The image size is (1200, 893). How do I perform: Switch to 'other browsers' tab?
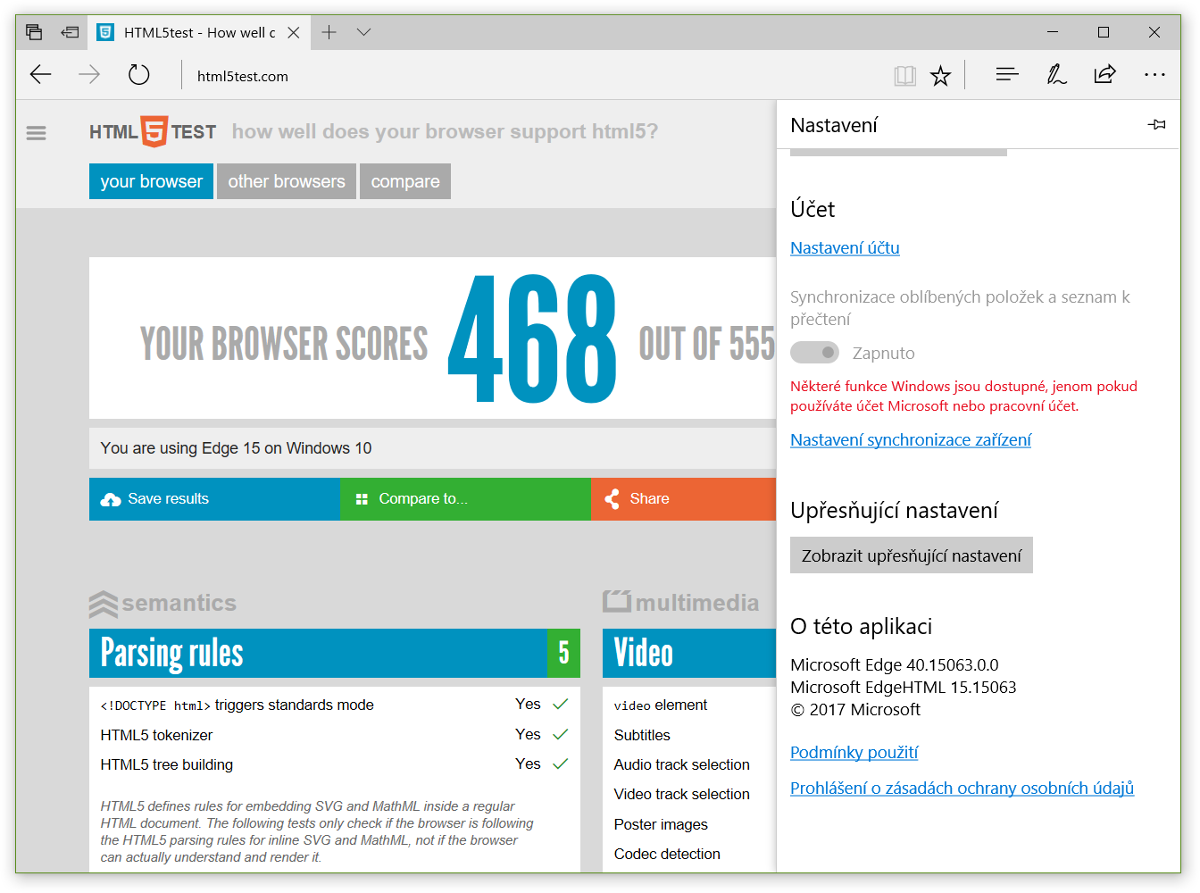click(286, 181)
